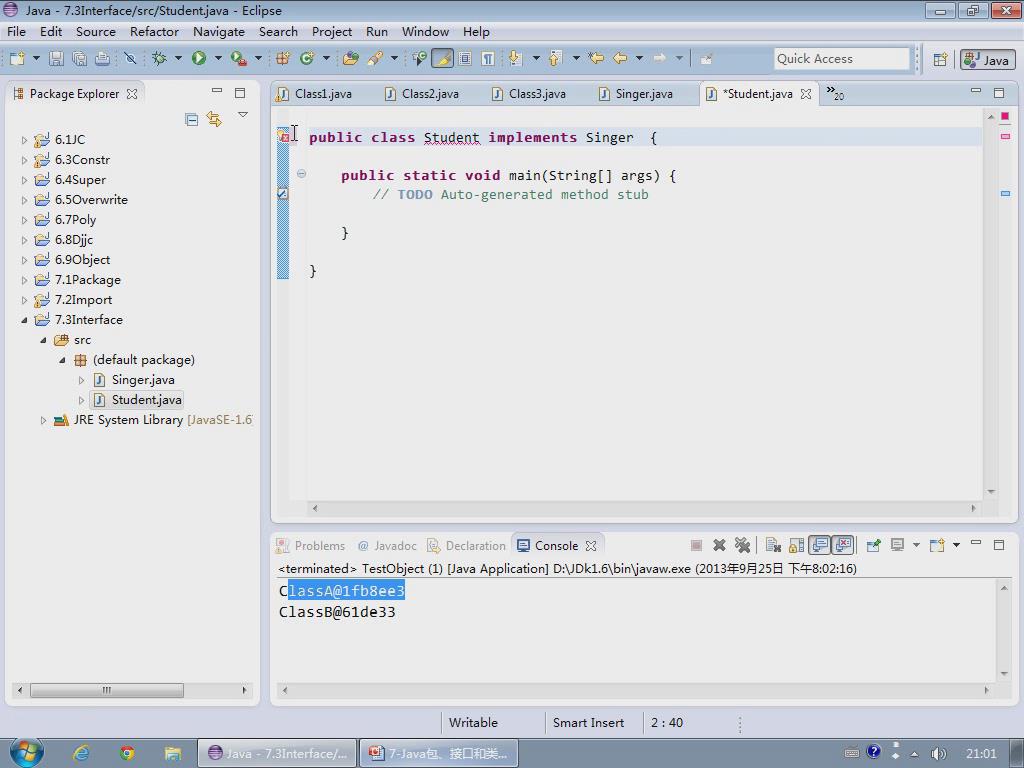This screenshot has height=768, width=1024.
Task: Switch to the Singer.java editor tab
Action: pos(636,94)
